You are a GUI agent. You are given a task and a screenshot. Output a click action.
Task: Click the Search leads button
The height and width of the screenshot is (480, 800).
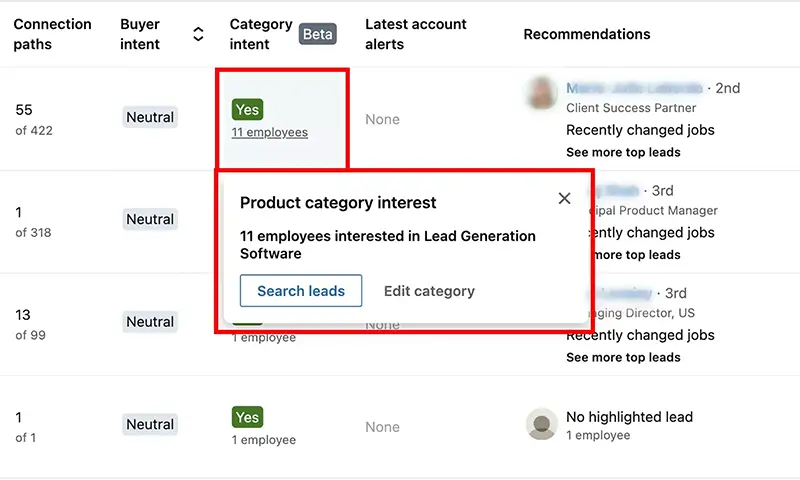click(x=301, y=291)
